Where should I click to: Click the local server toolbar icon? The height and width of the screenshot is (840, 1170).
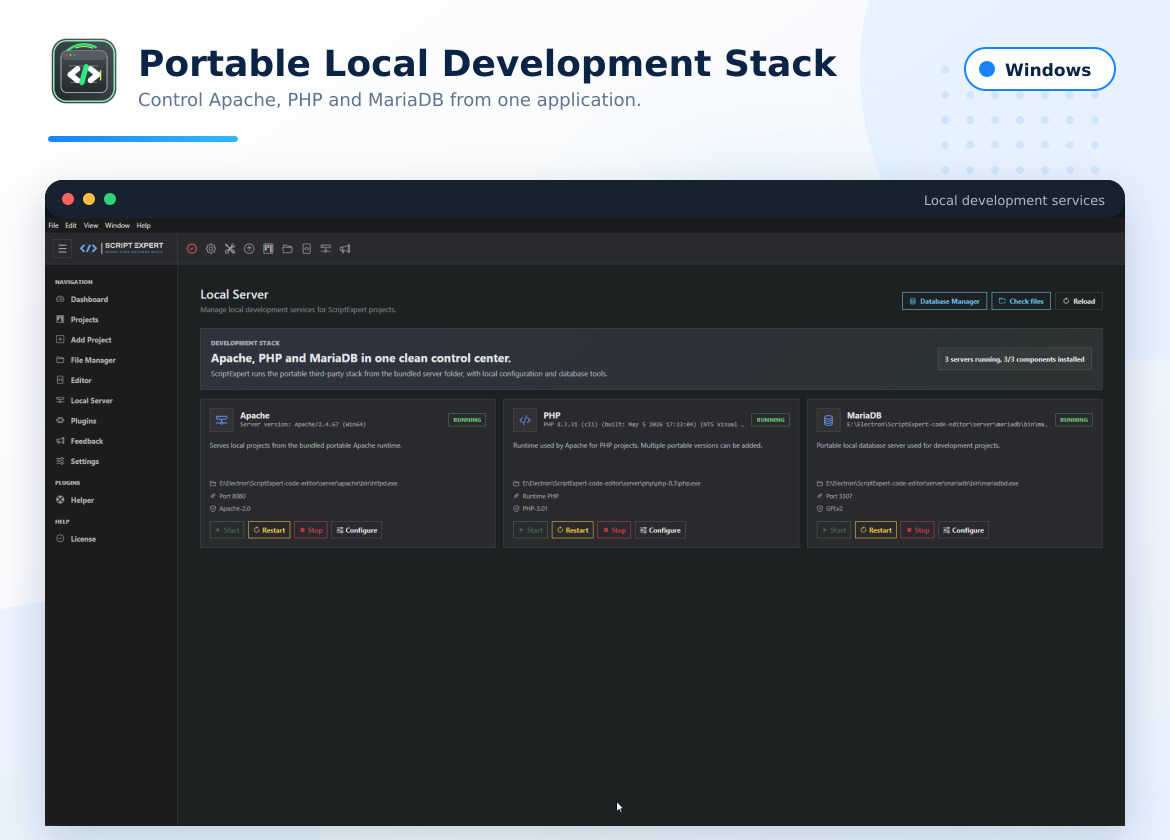(325, 248)
